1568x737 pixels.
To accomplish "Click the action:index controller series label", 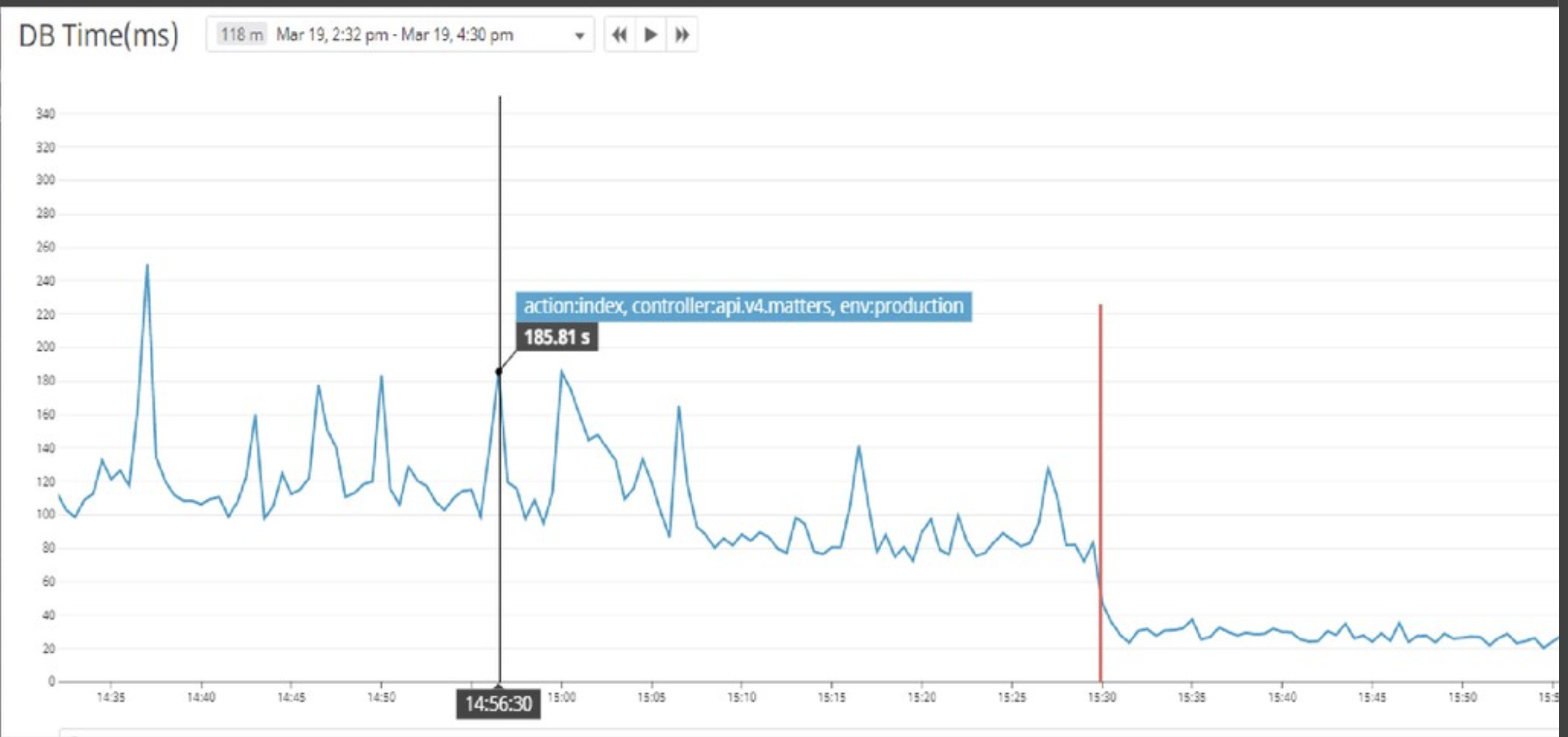I will pyautogui.click(x=744, y=306).
